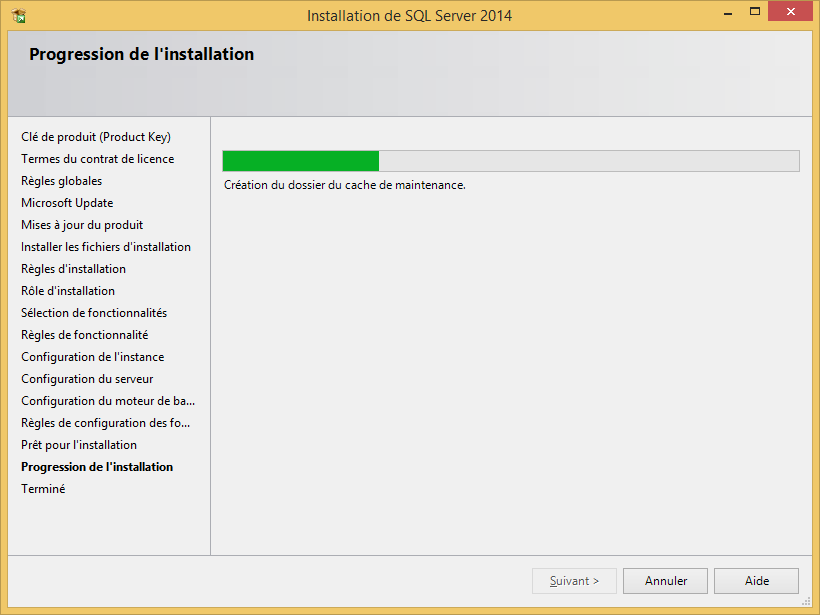Viewport: 820px width, 615px height.
Task: Click the green installation progress bar
Action: click(510, 161)
